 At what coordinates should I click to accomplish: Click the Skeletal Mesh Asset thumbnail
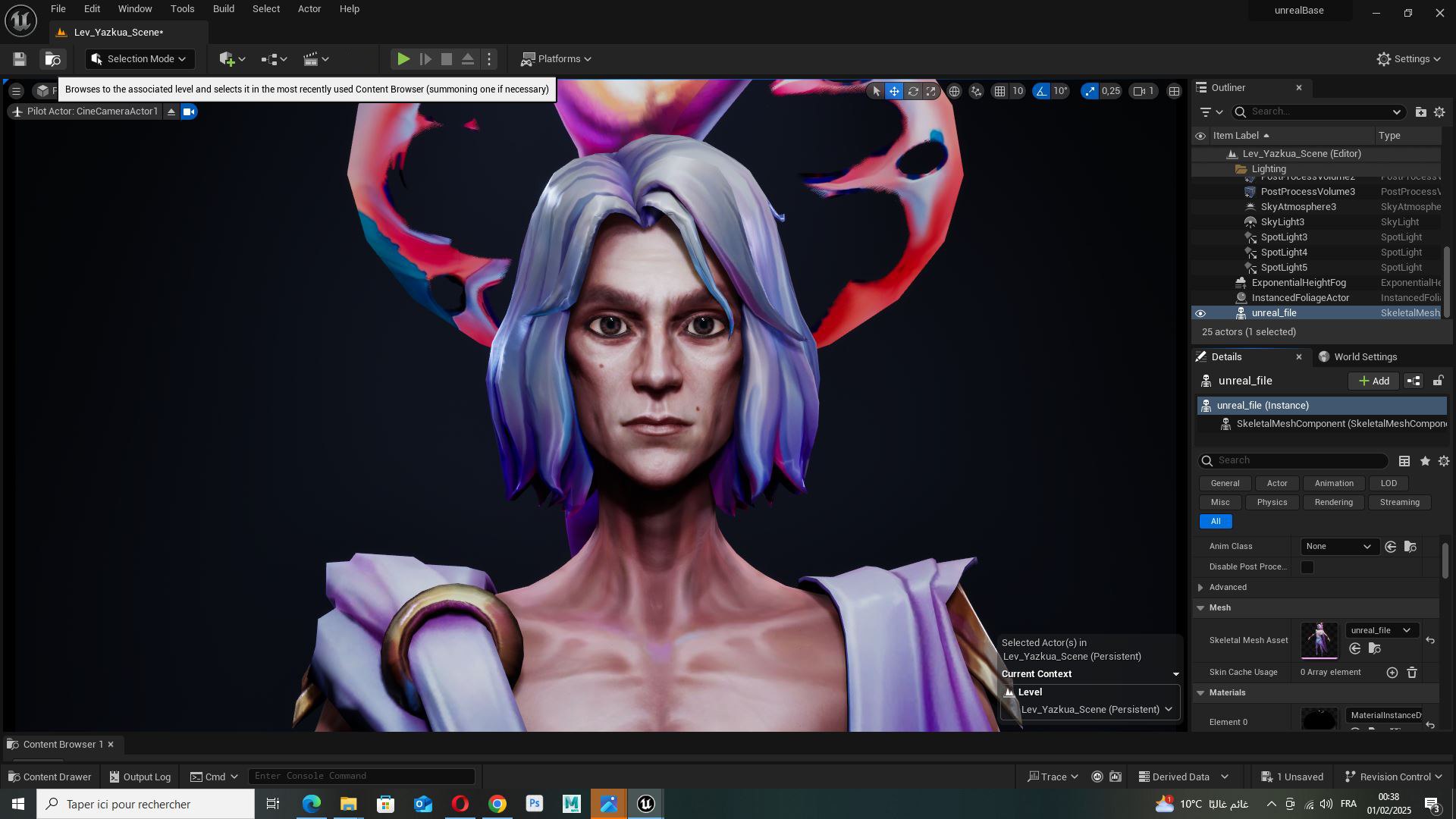(1319, 641)
